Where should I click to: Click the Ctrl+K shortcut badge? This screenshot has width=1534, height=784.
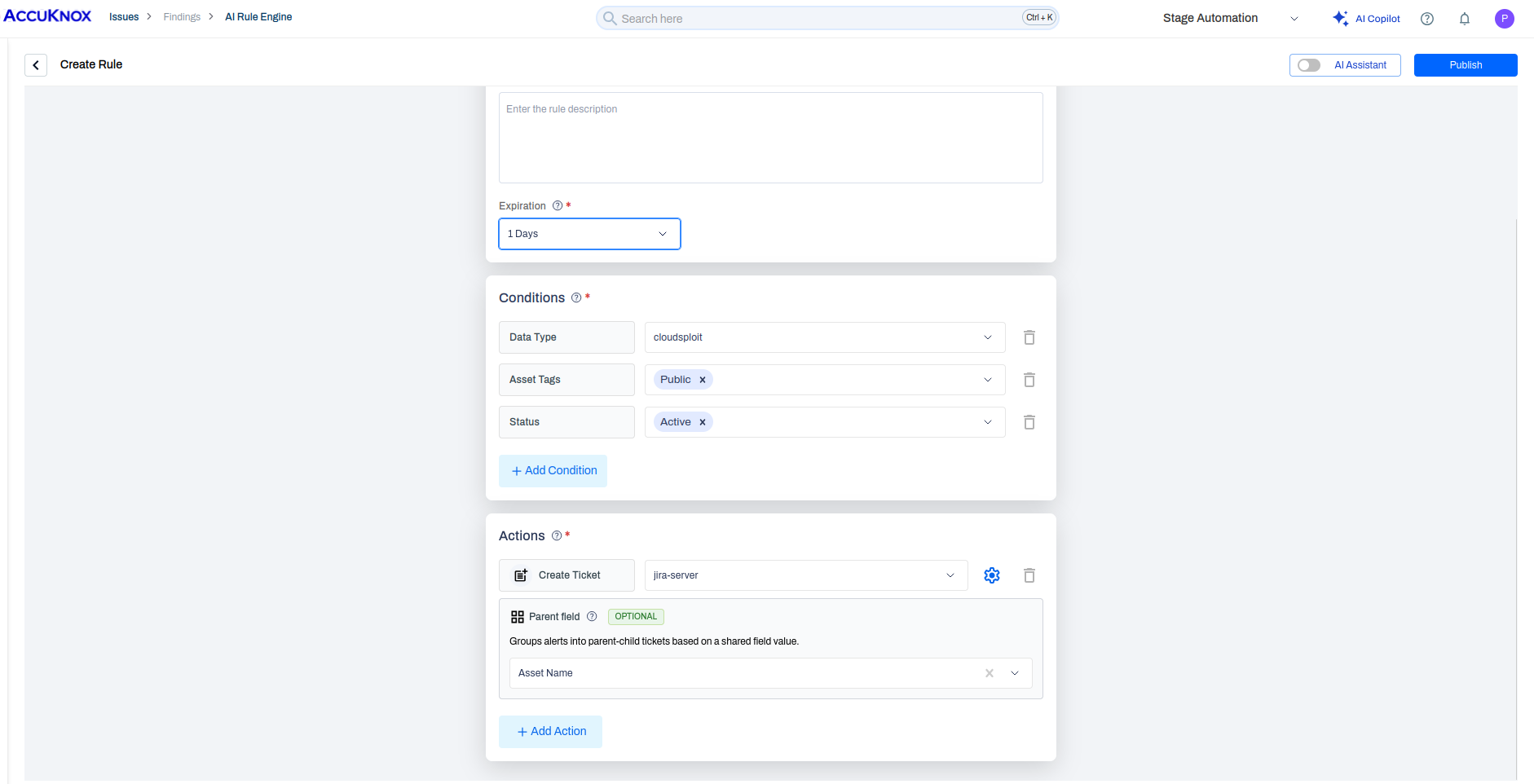click(x=1039, y=18)
